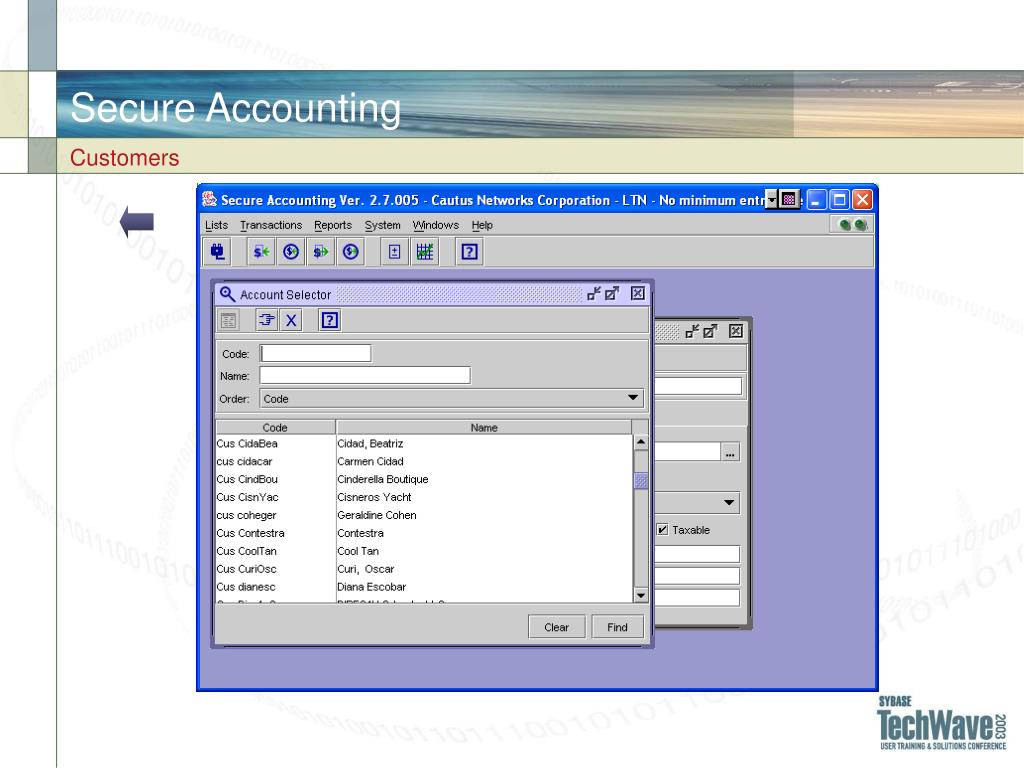Open the Order dropdown showing Code
The width and height of the screenshot is (1024, 768).
pyautogui.click(x=452, y=398)
